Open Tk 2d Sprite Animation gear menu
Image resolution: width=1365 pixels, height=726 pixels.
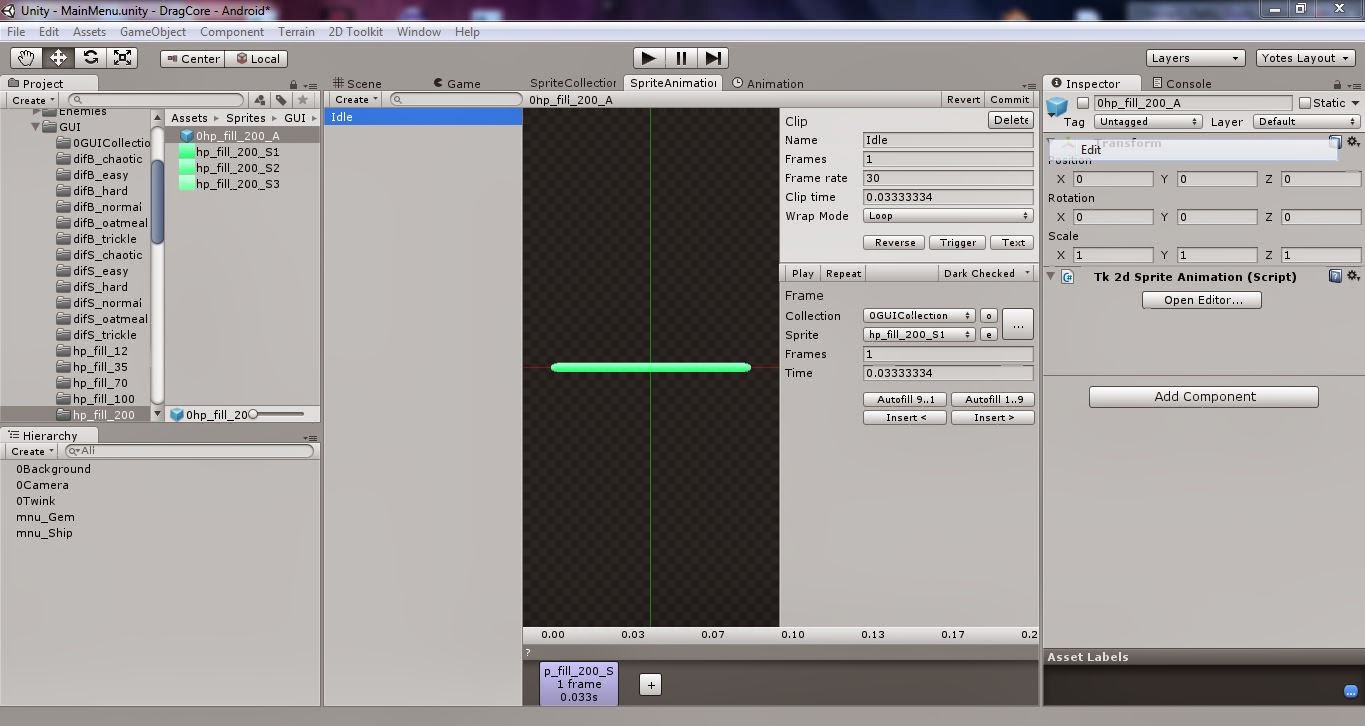click(1353, 276)
